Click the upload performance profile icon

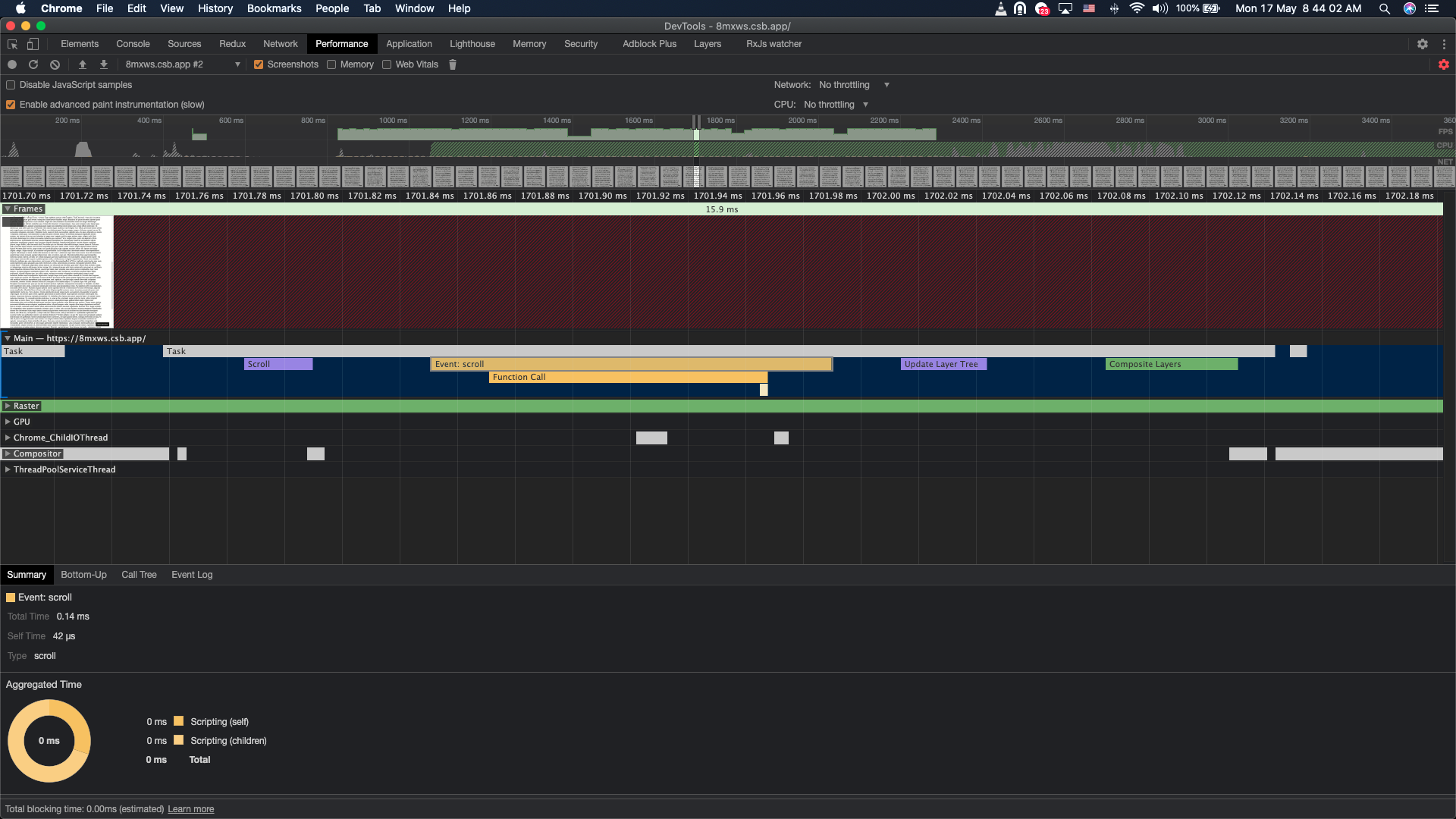[x=83, y=64]
